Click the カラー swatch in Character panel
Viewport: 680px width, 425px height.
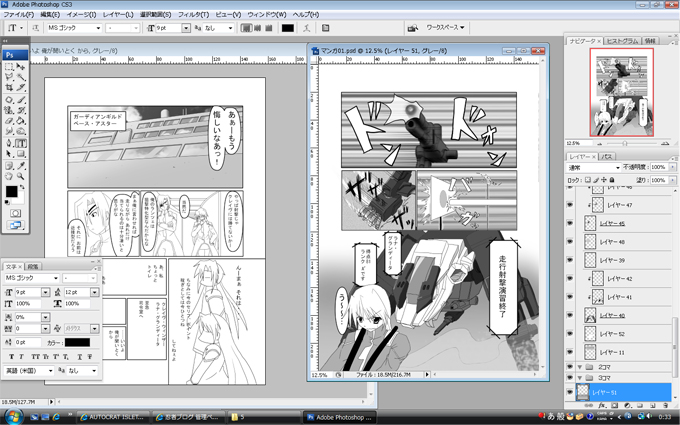tap(77, 343)
